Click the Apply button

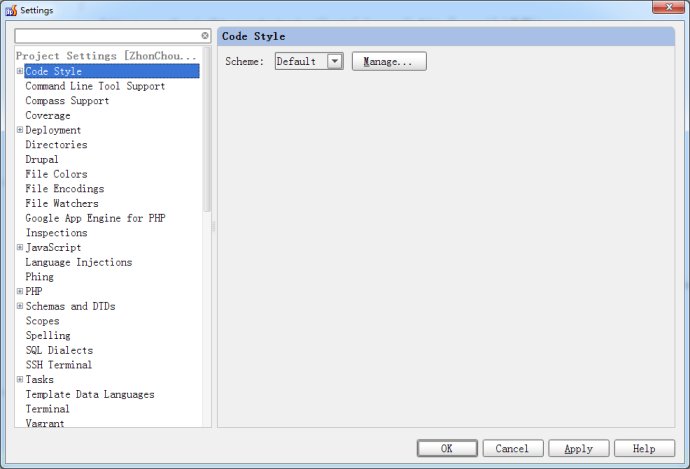pyautogui.click(x=579, y=448)
